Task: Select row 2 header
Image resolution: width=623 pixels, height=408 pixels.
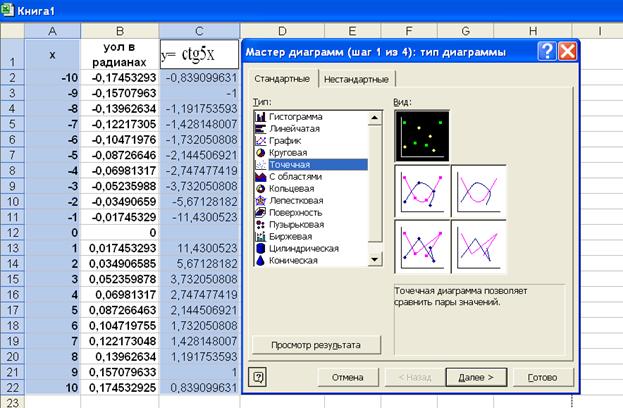Action: pos(13,77)
